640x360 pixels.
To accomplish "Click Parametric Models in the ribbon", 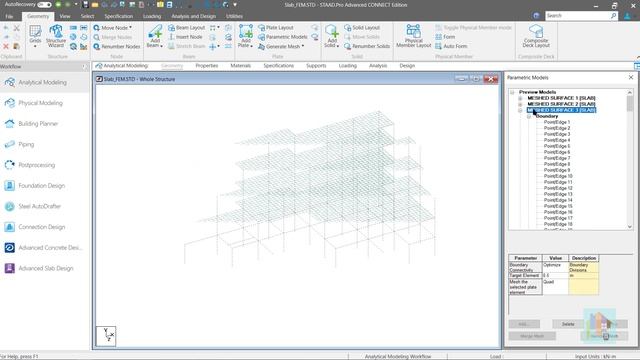I will point(282,37).
